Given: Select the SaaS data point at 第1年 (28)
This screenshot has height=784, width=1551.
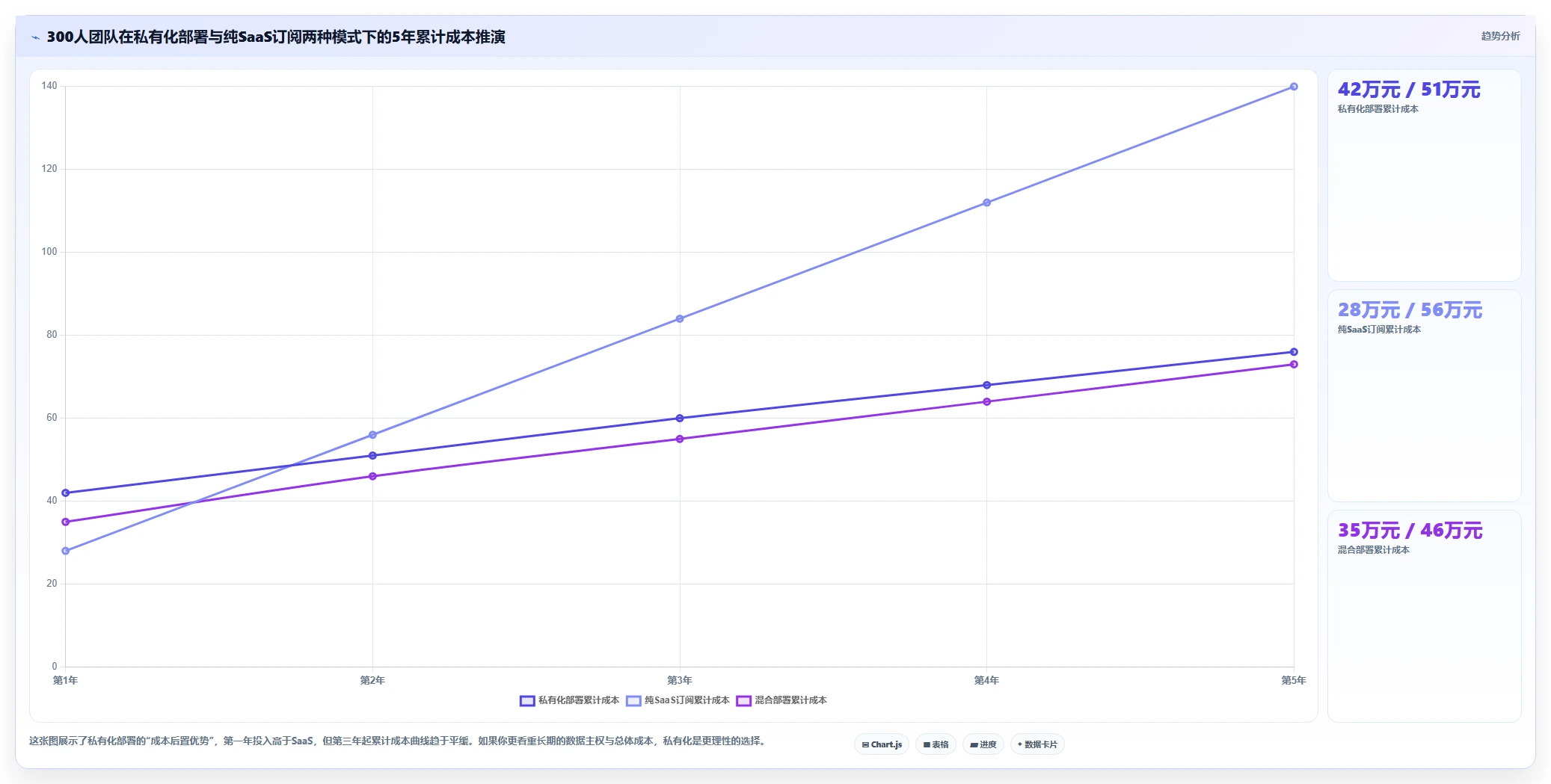Looking at the screenshot, I should [x=66, y=551].
